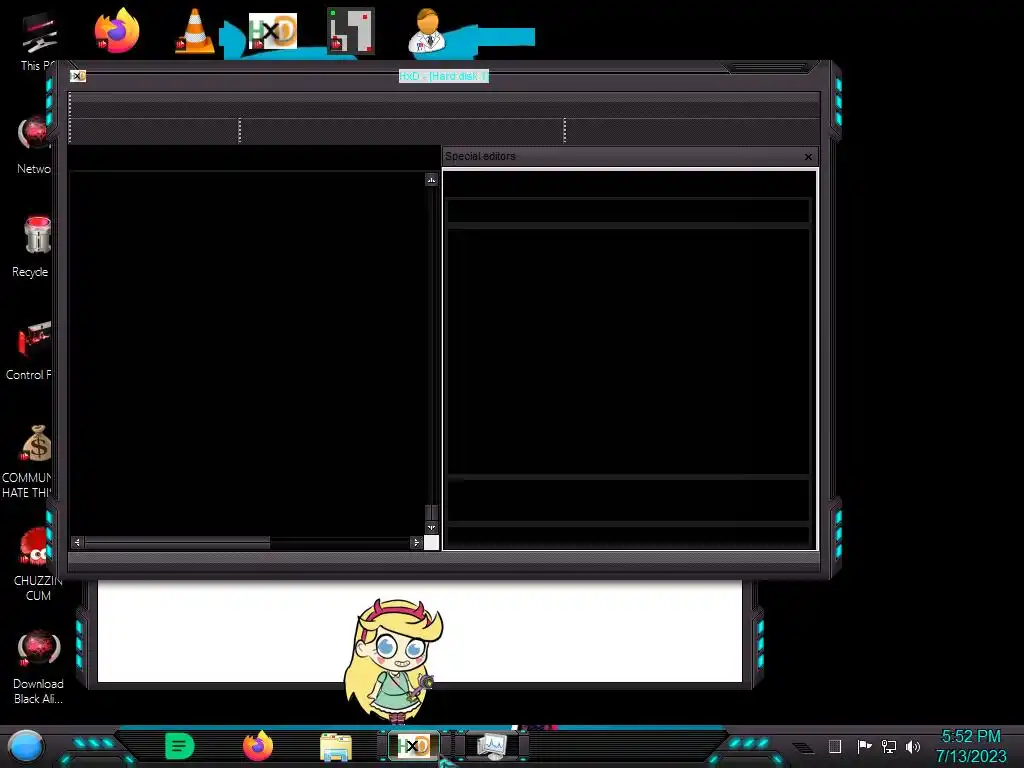Click the Star Butterfly desktop mascot
Viewport: 1024px width, 768px height.
click(394, 661)
